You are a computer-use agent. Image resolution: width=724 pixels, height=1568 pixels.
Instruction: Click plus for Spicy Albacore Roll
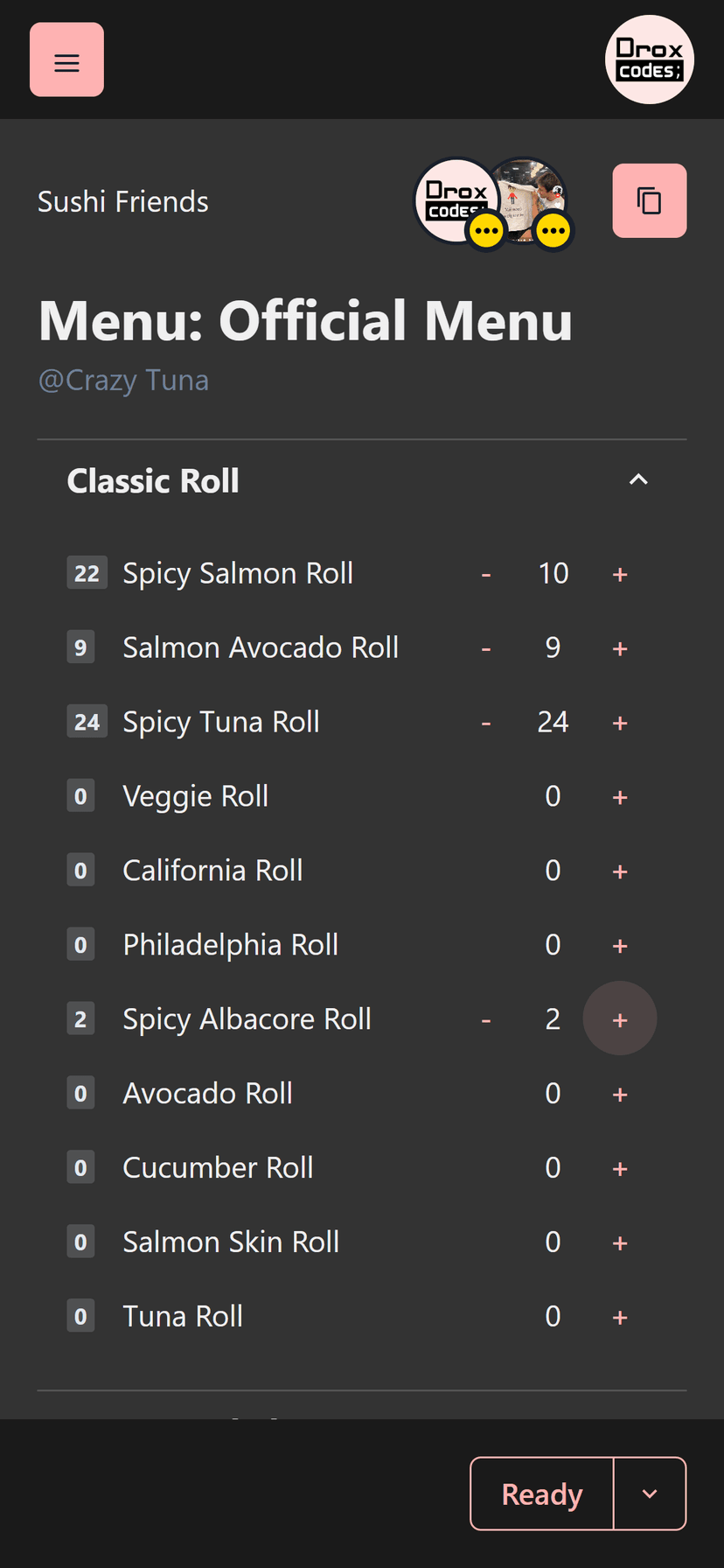[x=620, y=1019]
